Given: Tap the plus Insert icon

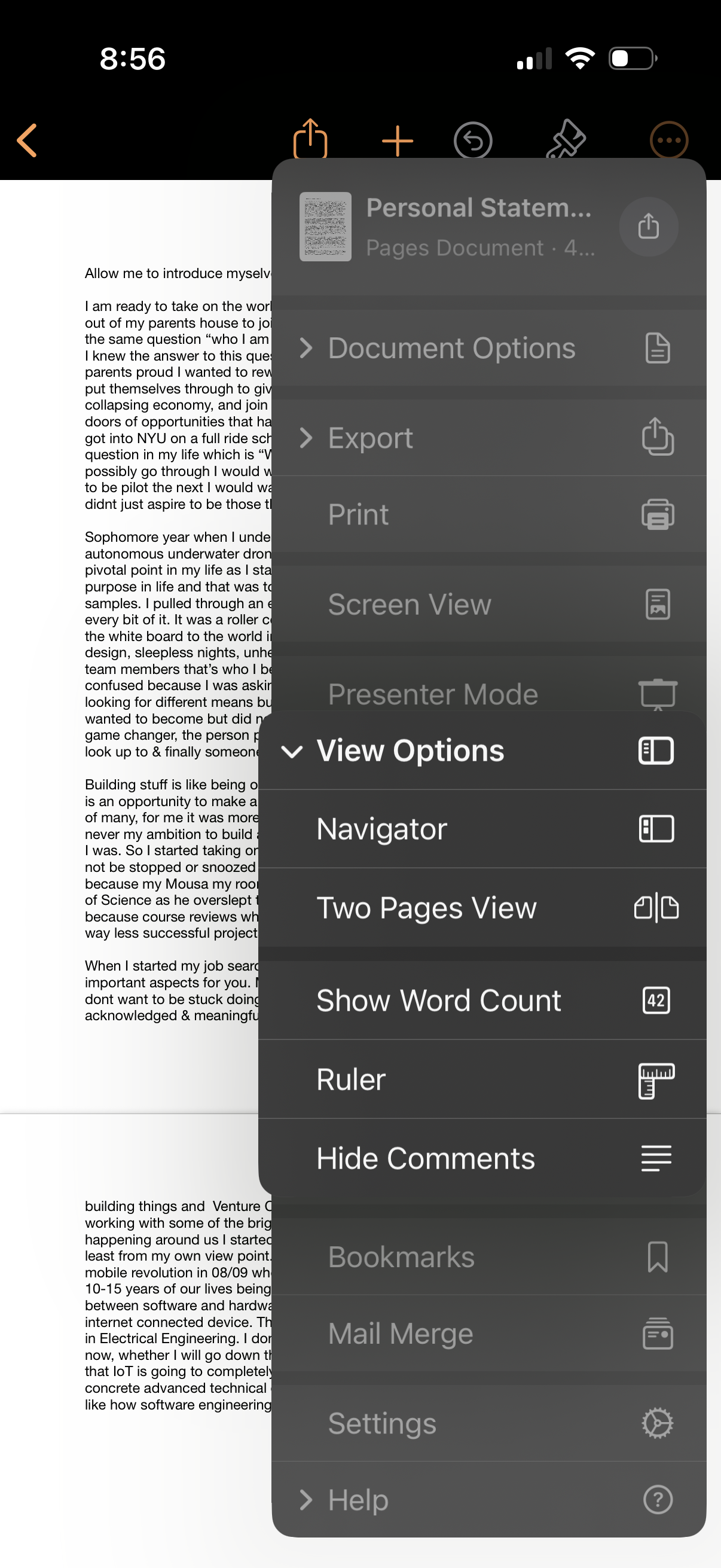Looking at the screenshot, I should click(x=398, y=141).
